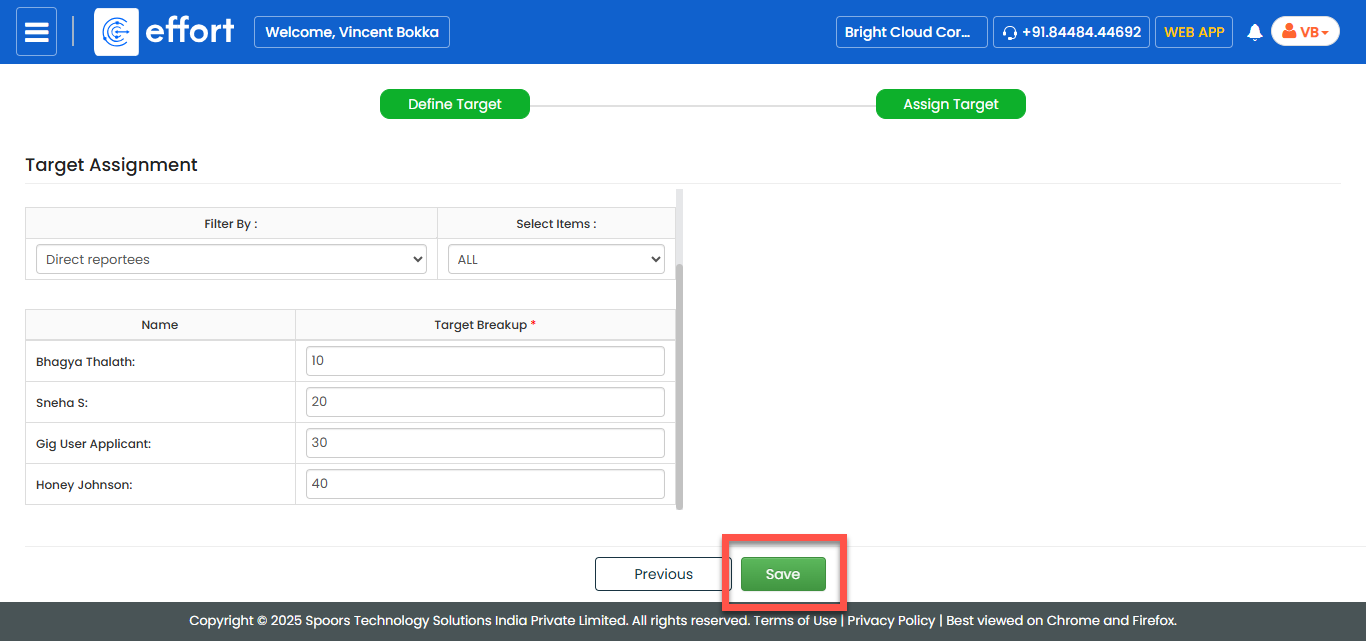Focus Honey Johnson target breakup field

(x=485, y=484)
